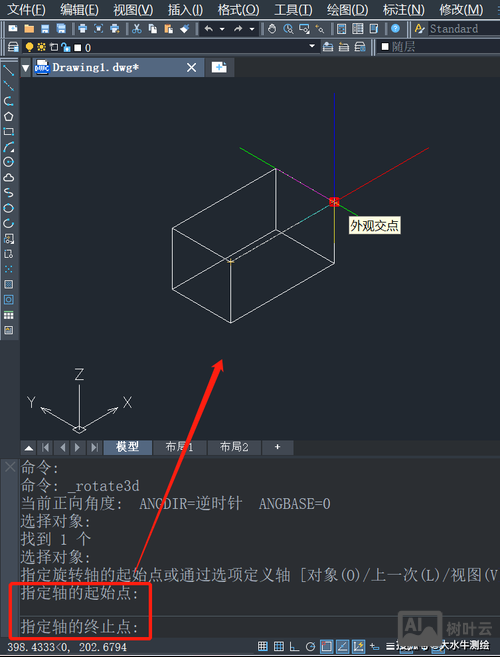
Task: Select the Point tool
Action: 8,269
